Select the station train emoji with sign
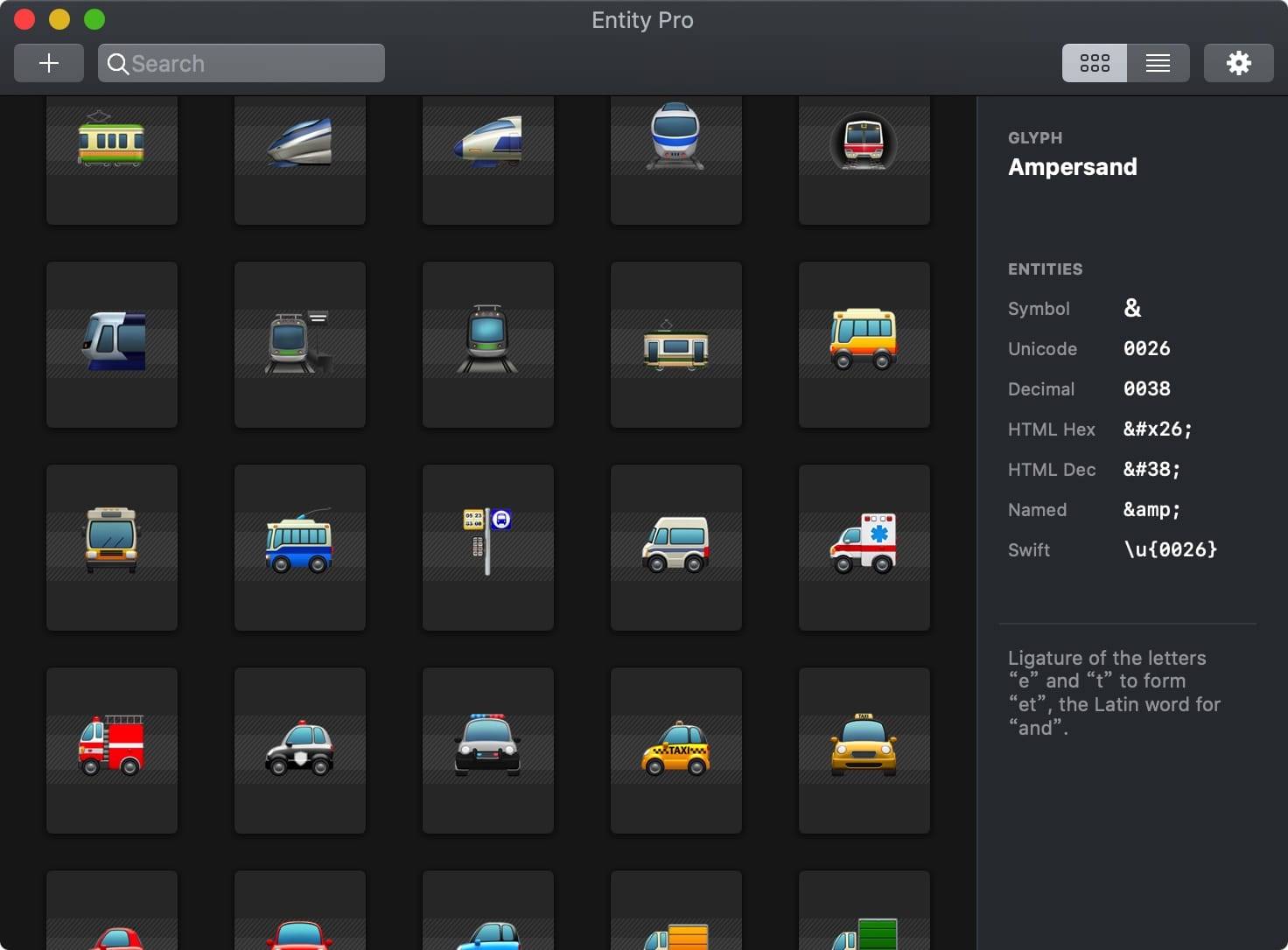This screenshot has height=950, width=1288. tap(300, 345)
